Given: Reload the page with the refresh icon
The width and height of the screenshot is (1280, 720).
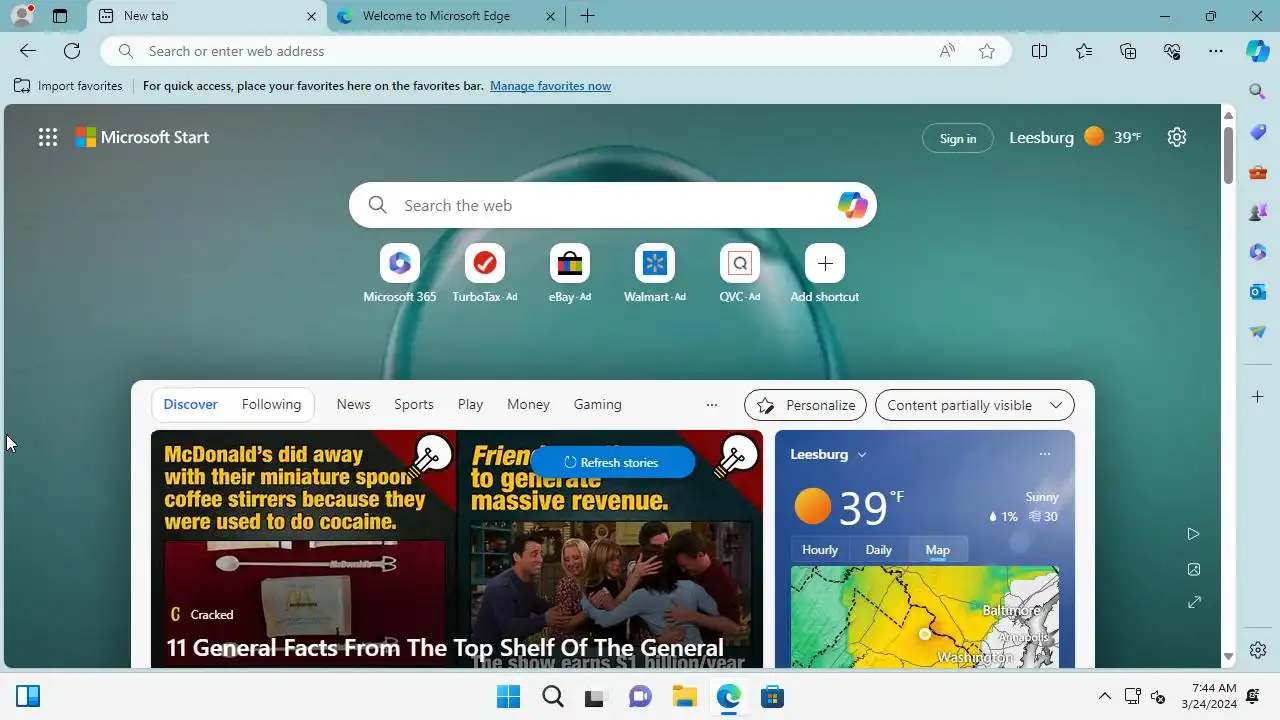Looking at the screenshot, I should point(72,51).
